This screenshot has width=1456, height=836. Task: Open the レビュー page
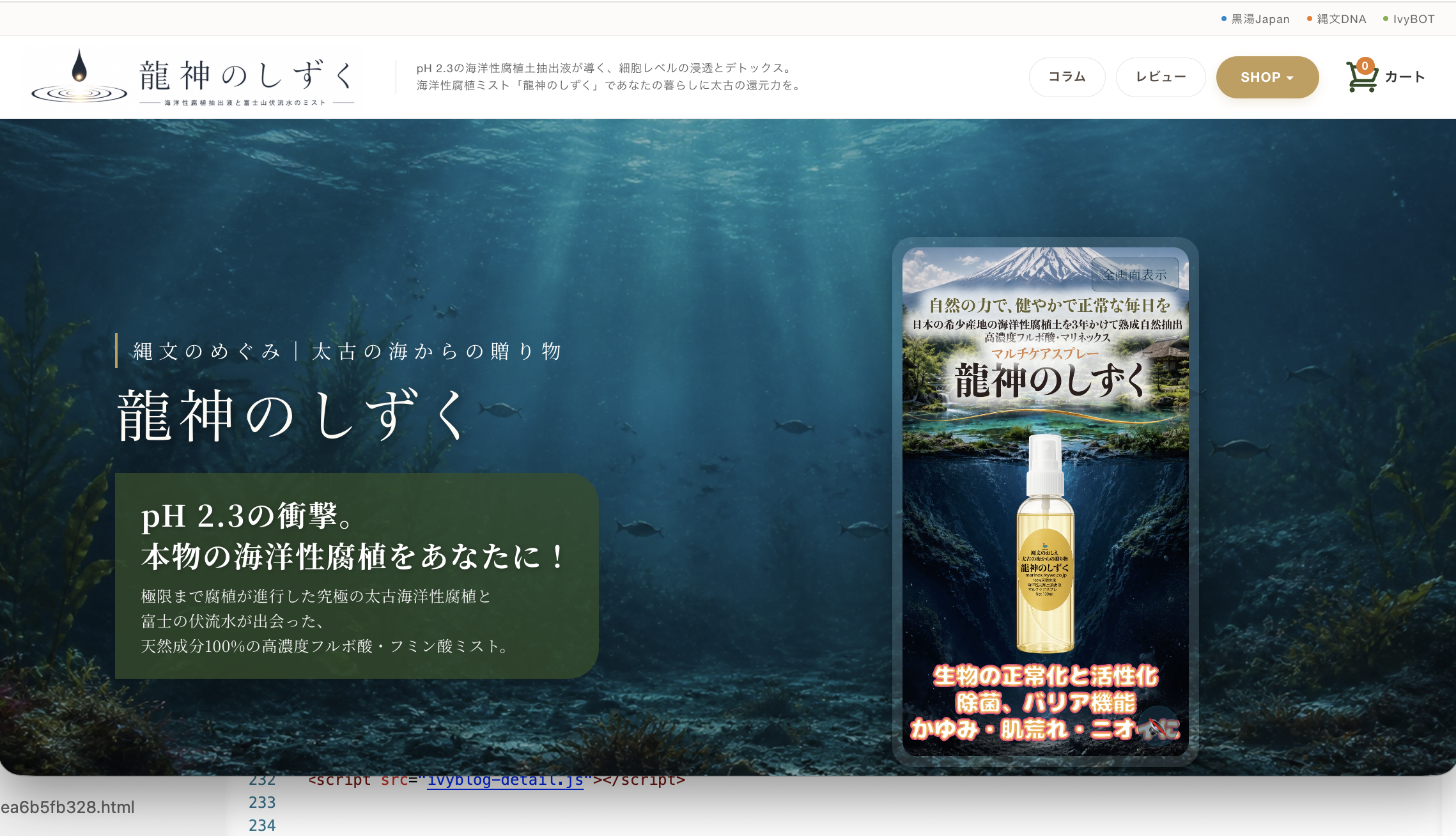[1160, 77]
